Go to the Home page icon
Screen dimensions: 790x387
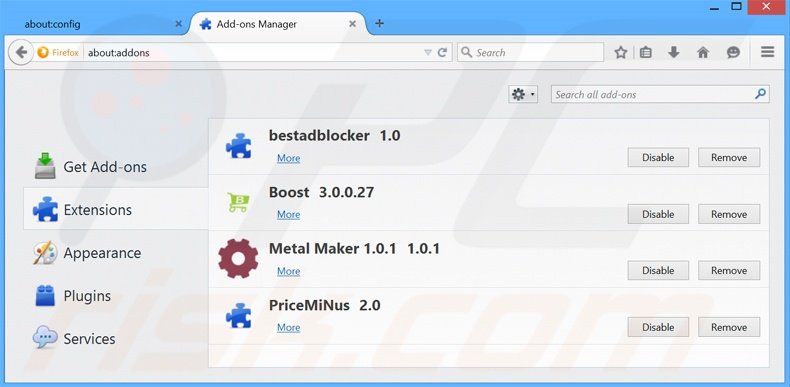(x=703, y=52)
